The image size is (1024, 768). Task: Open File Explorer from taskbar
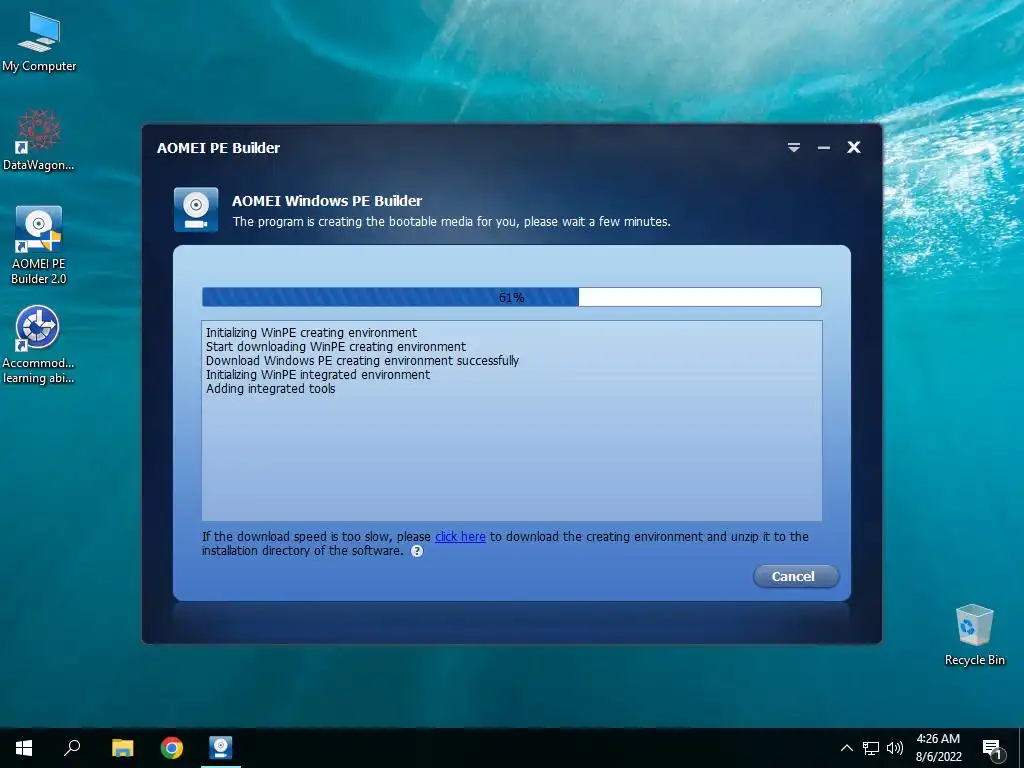tap(122, 748)
